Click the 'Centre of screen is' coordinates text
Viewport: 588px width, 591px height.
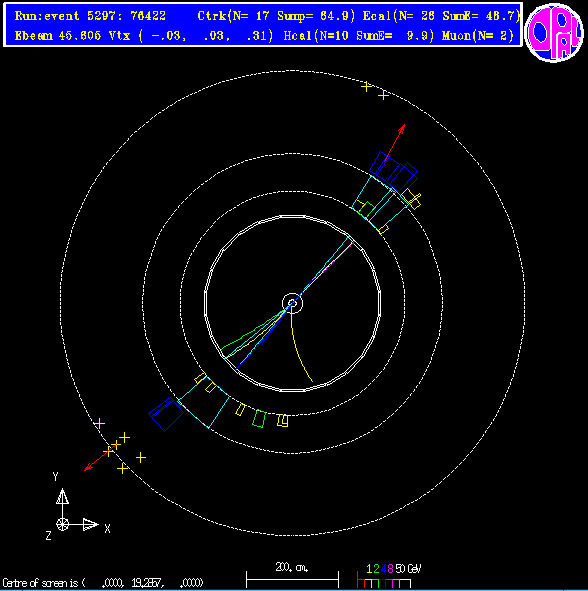pyautogui.click(x=103, y=583)
